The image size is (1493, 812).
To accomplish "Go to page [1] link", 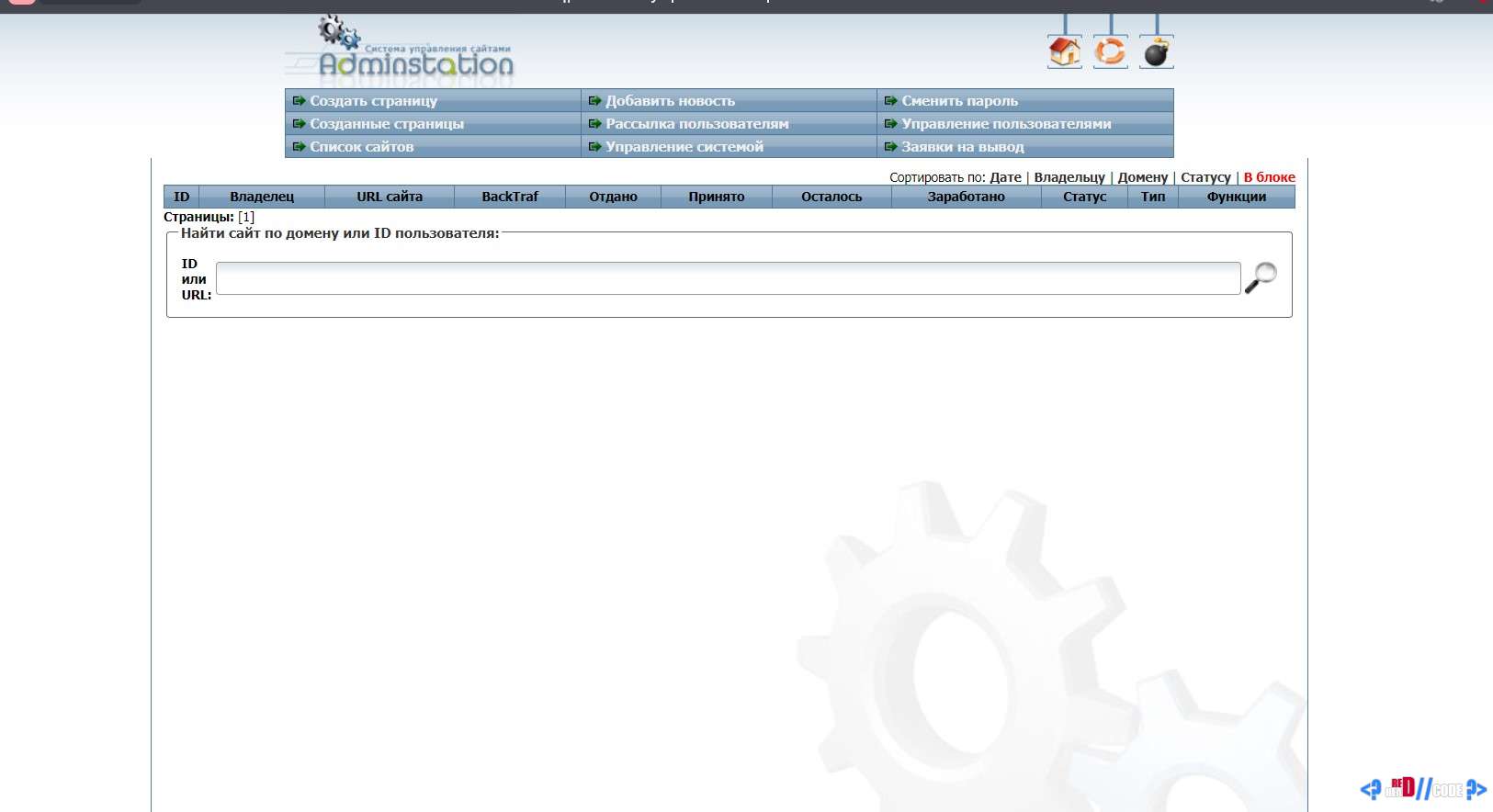I will click(x=246, y=218).
